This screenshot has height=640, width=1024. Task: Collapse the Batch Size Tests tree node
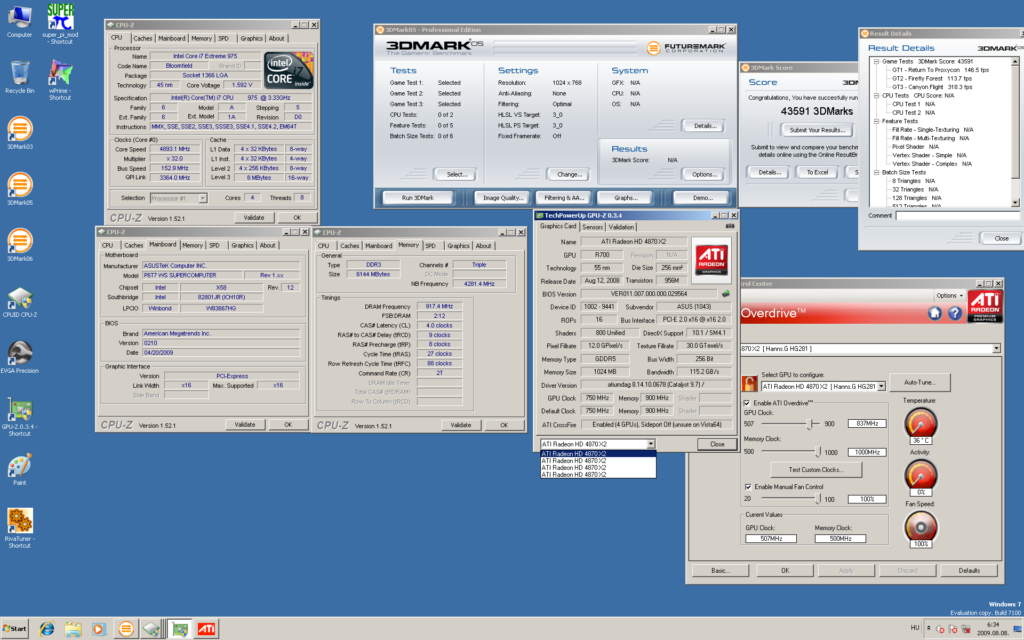pyautogui.click(x=876, y=172)
